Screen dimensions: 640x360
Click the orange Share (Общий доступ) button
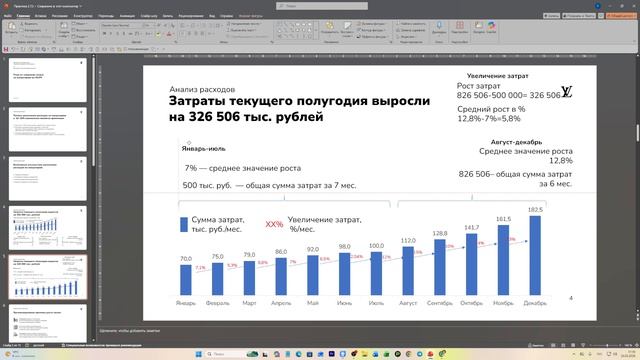pyautogui.click(x=620, y=16)
